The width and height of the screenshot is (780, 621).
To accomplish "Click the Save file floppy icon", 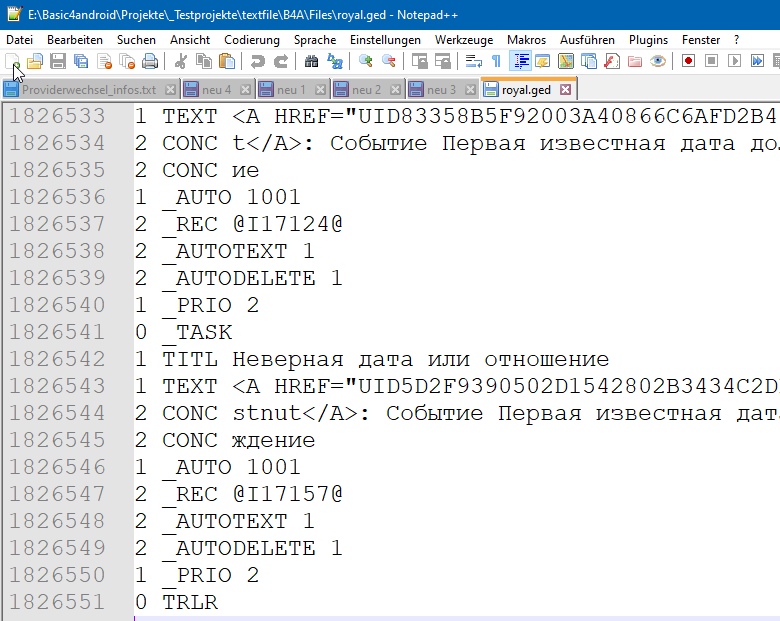I will [x=58, y=61].
